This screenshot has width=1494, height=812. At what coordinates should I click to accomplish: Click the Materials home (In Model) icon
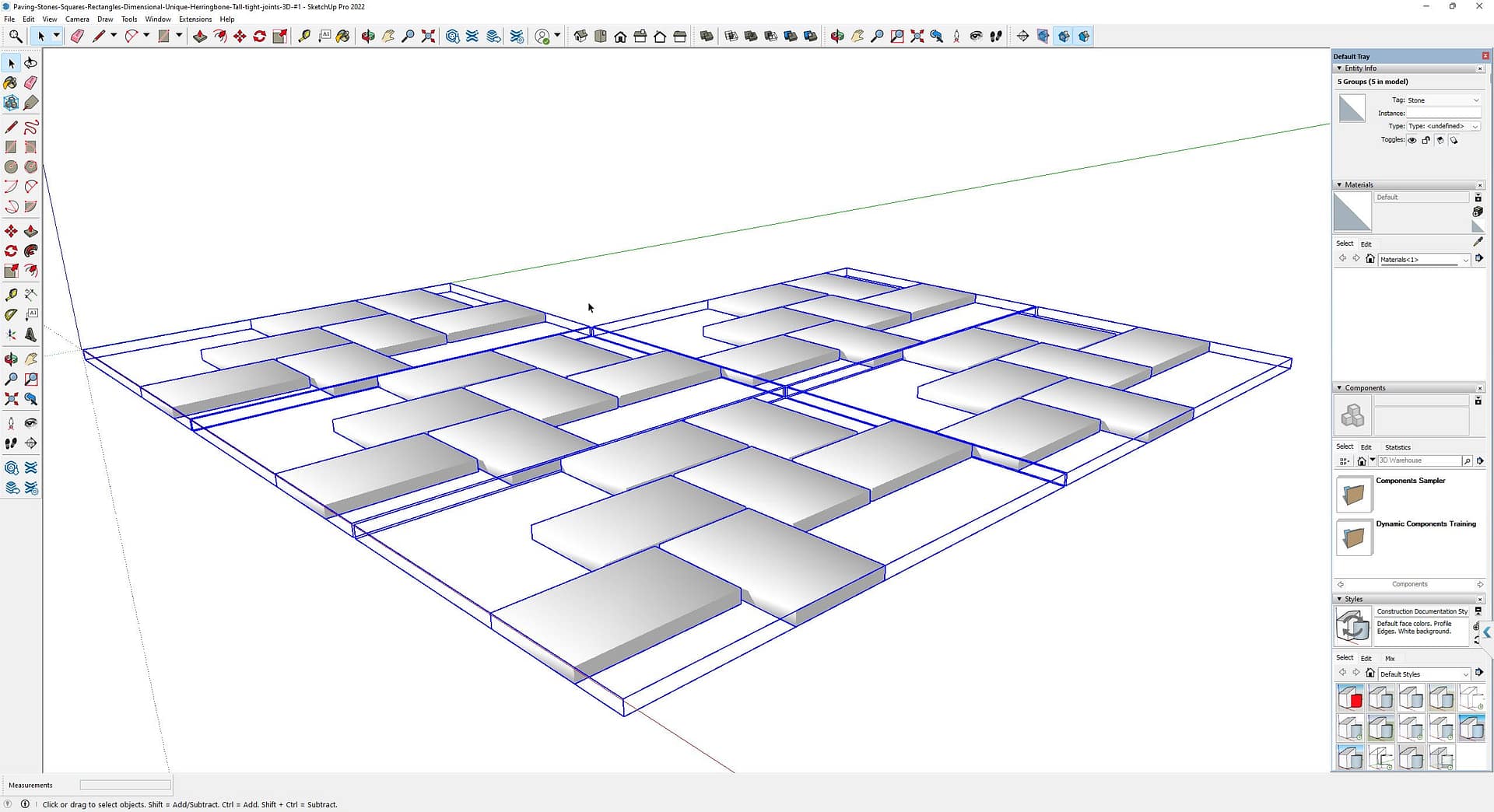(x=1370, y=259)
